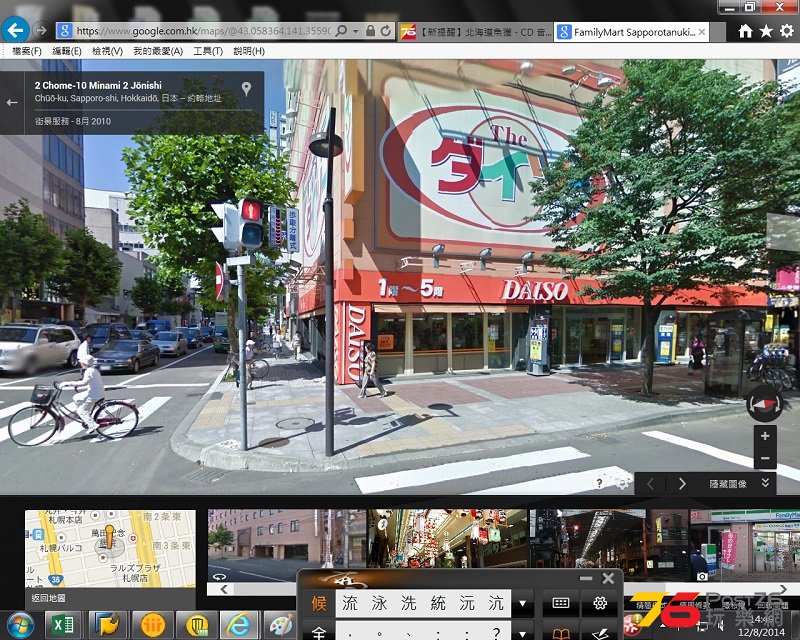
Task: Select candidate character 沆
Action: [x=496, y=603]
